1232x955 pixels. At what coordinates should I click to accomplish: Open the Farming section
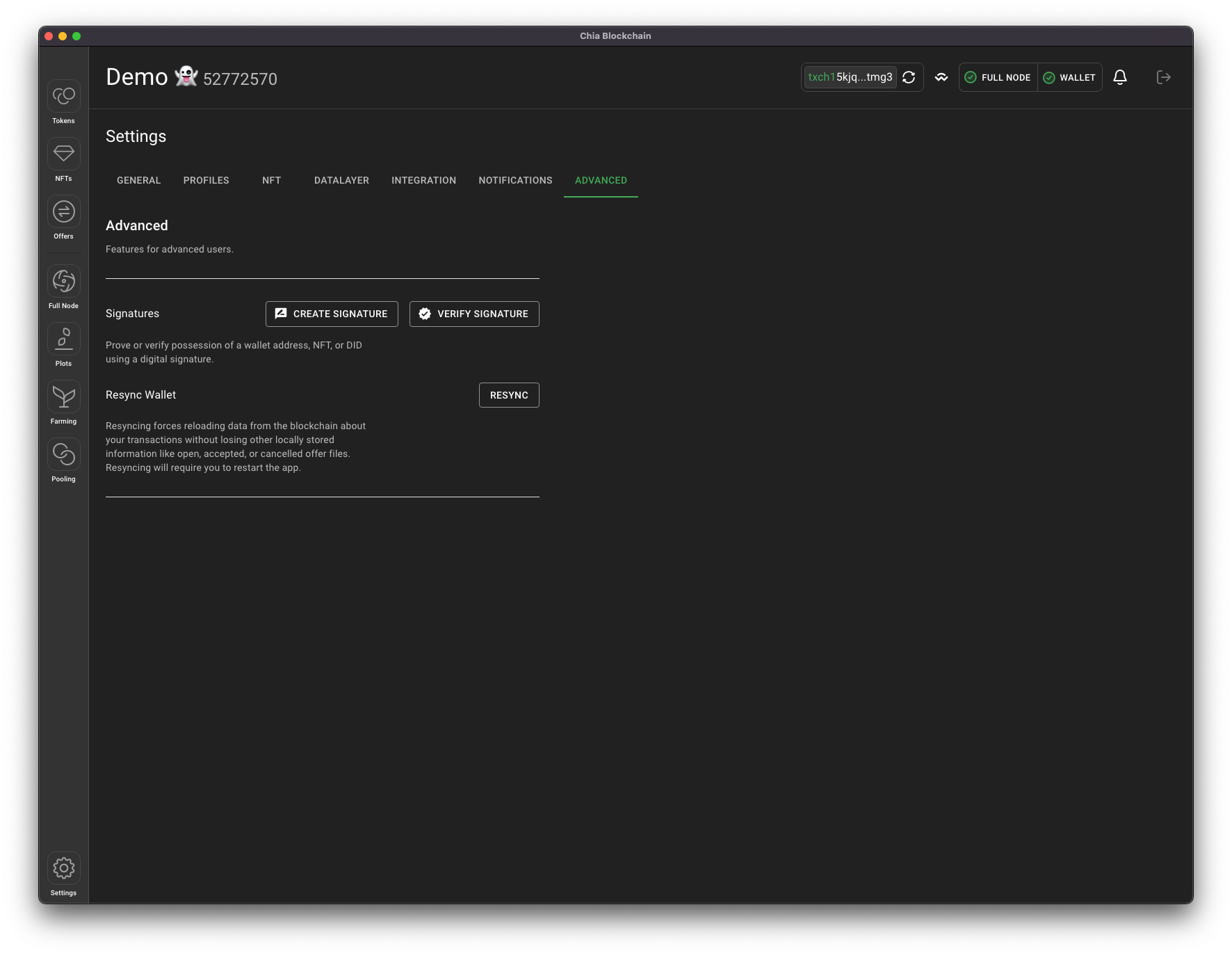coord(63,403)
